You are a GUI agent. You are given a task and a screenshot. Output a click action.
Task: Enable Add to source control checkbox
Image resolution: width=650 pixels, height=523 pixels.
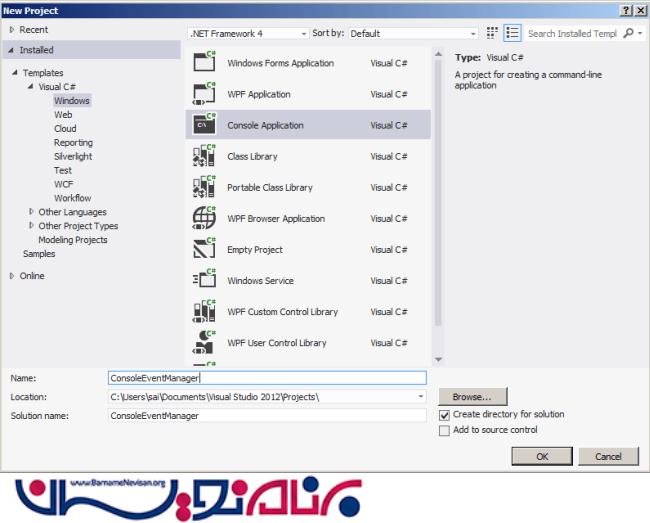point(445,430)
